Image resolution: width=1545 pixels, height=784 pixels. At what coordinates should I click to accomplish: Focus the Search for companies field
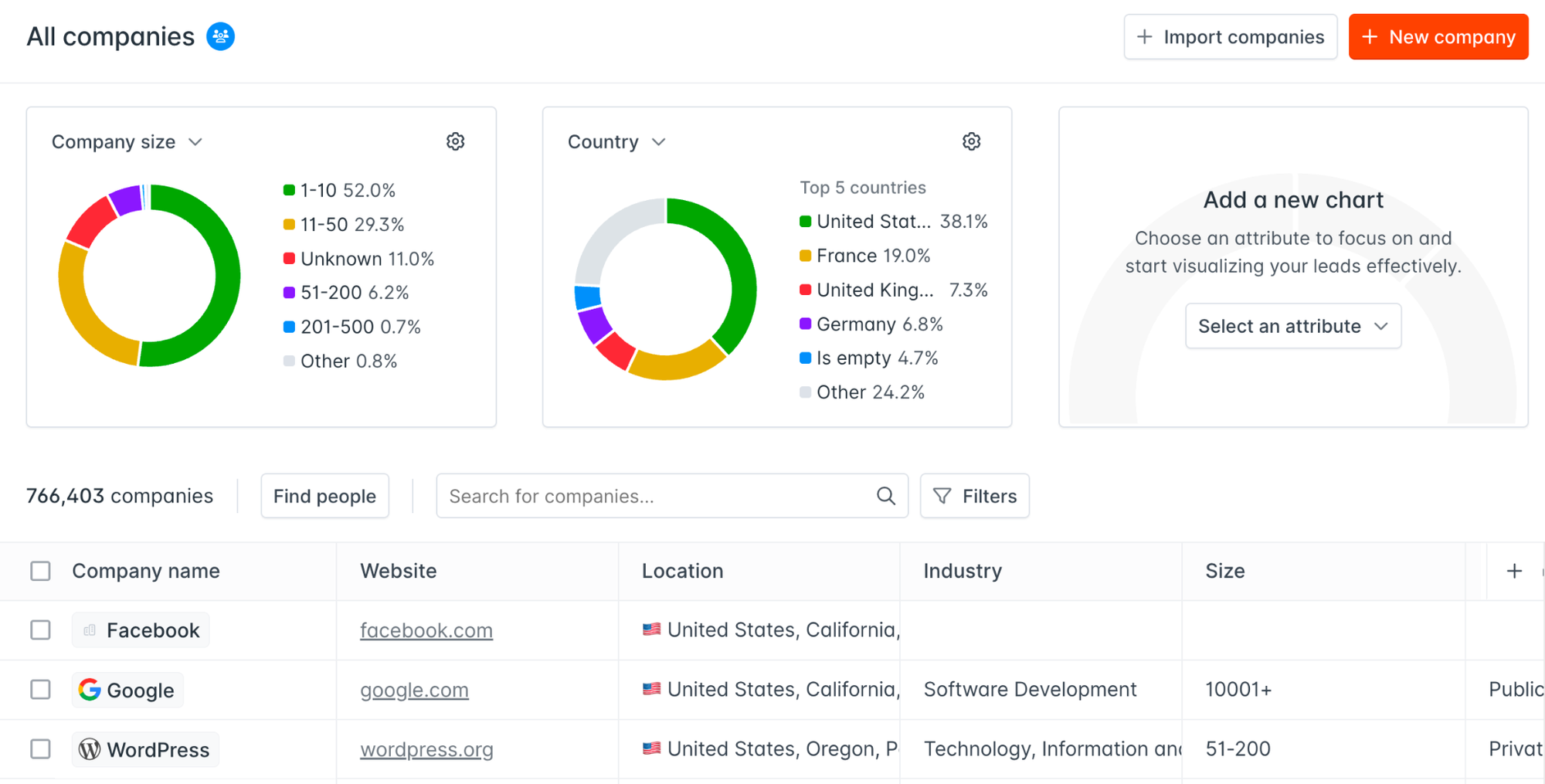click(x=657, y=496)
